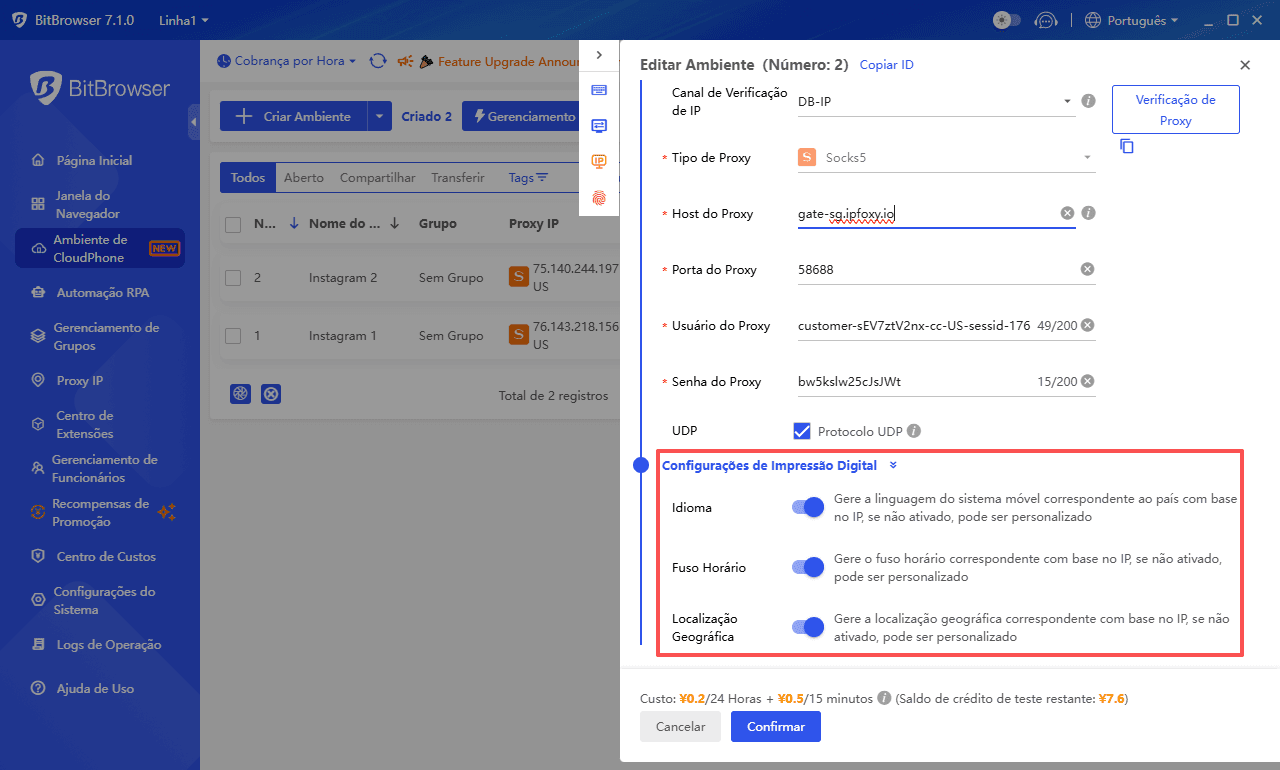Disable the Idioma toggle
Image resolution: width=1280 pixels, height=770 pixels.
(x=807, y=507)
